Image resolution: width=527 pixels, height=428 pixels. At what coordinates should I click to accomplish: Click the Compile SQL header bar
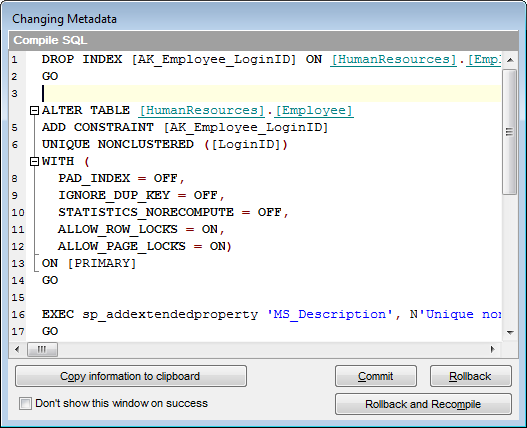click(263, 40)
